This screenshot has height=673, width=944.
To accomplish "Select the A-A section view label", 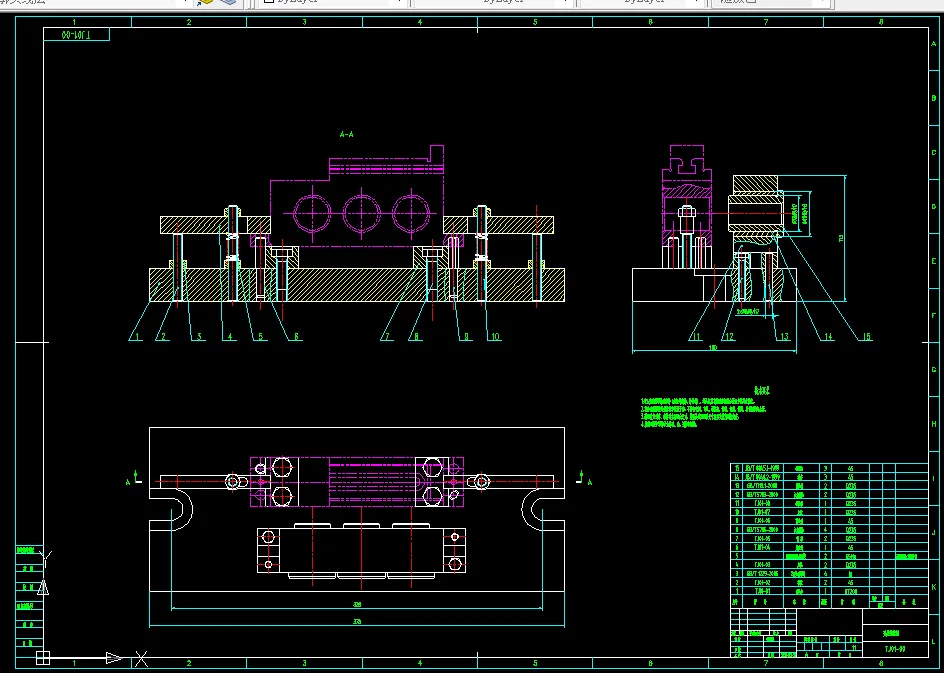I will click(347, 134).
